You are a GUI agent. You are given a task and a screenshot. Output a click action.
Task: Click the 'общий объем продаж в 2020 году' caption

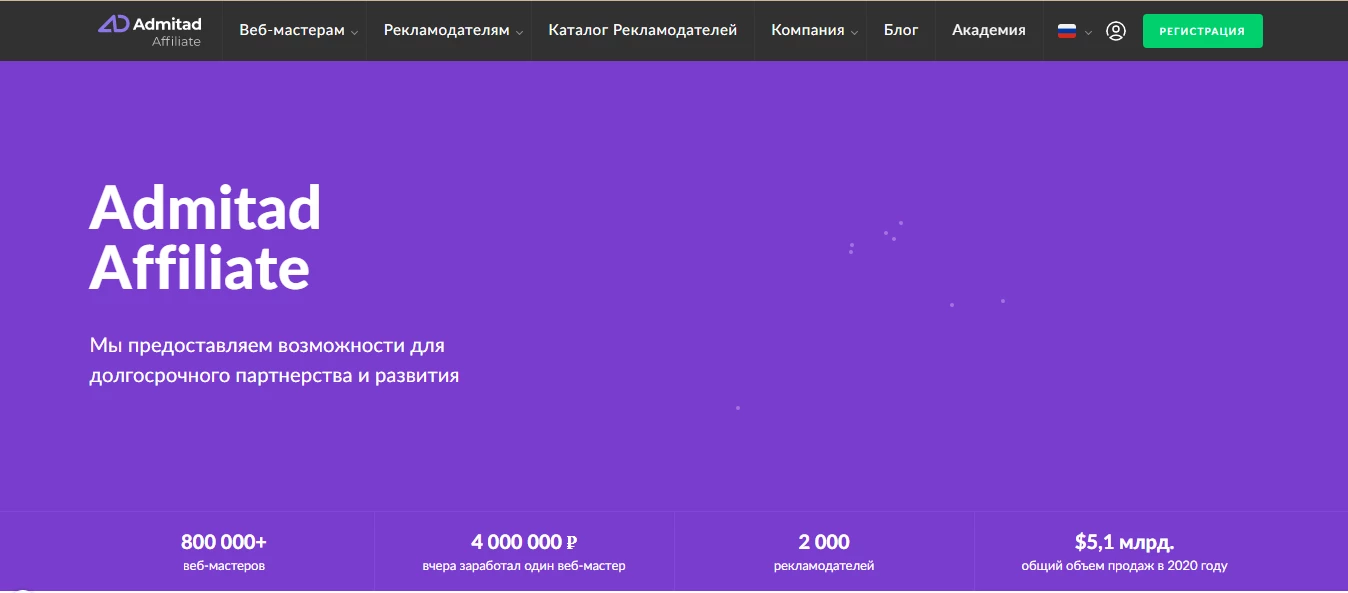[x=1124, y=566]
